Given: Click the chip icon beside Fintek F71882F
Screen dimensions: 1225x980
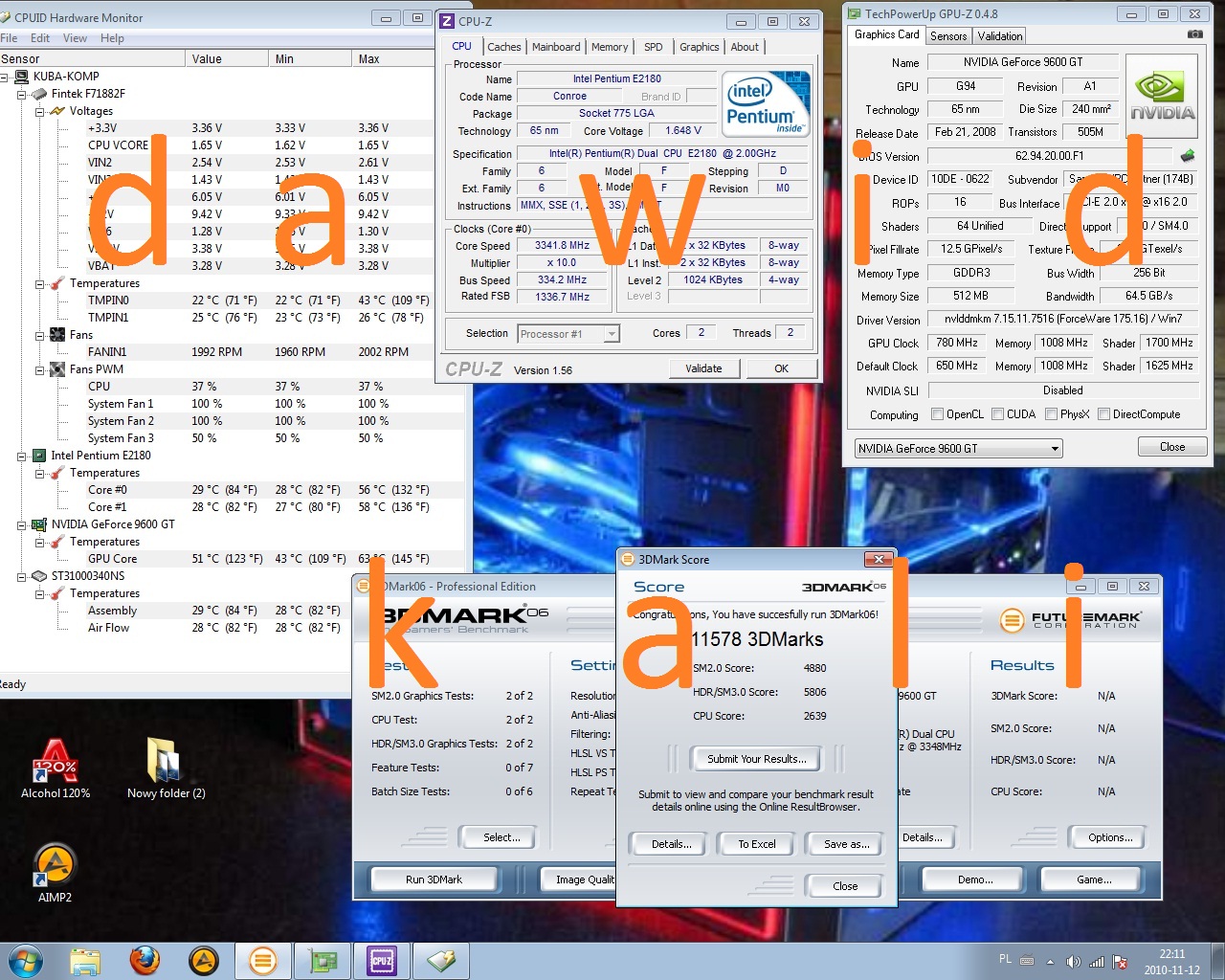Looking at the screenshot, I should (39, 94).
